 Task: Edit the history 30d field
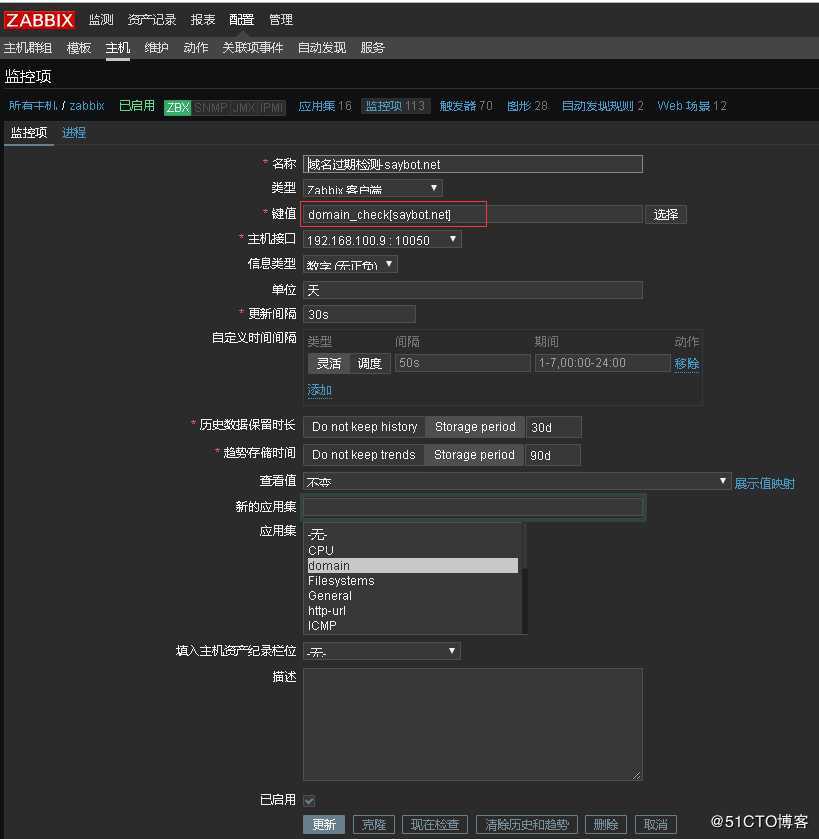[553, 427]
